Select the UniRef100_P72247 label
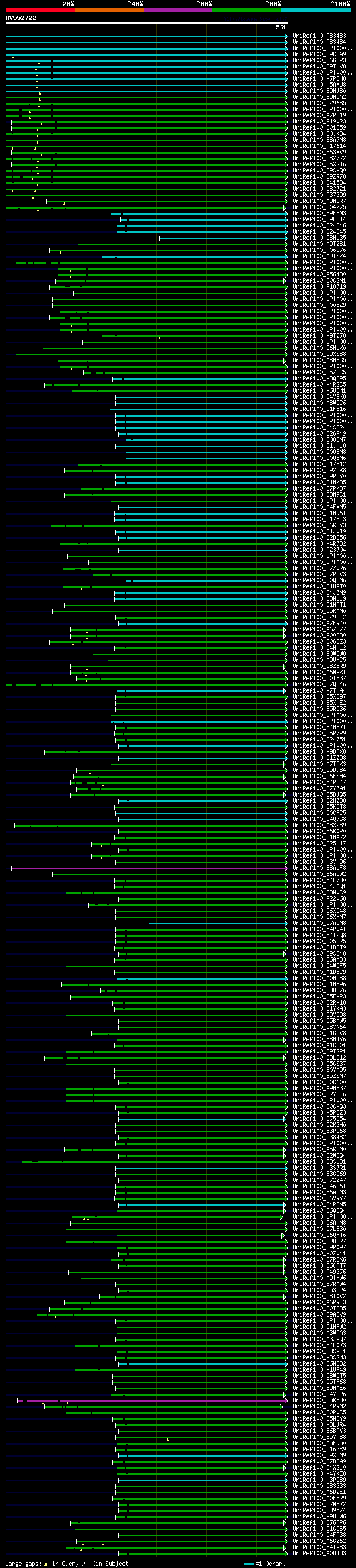The width and height of the screenshot is (356, 1568). click(x=319, y=1180)
